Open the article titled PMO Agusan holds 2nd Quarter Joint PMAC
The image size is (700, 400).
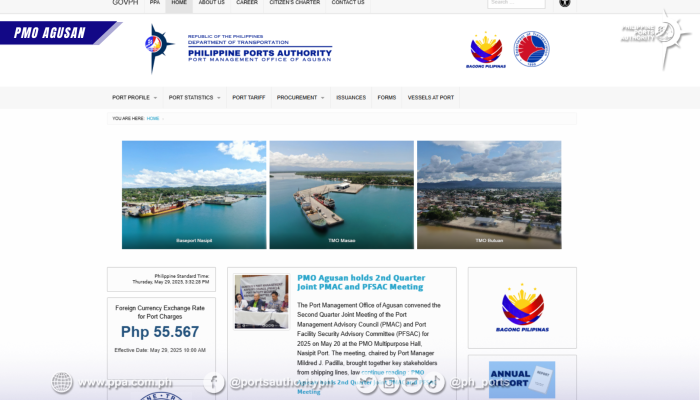point(361,282)
